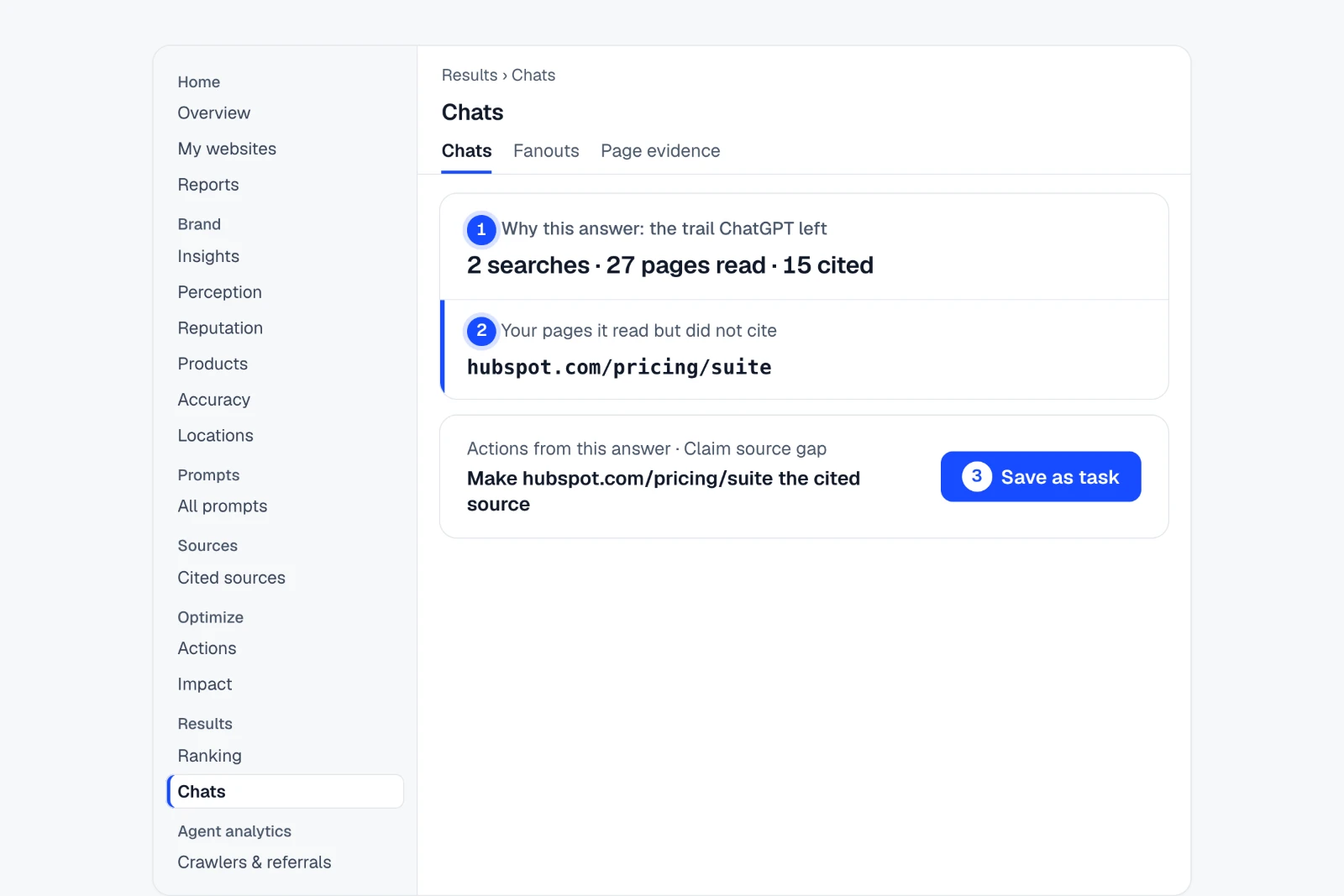
Task: Open the Reports page
Action: click(208, 185)
